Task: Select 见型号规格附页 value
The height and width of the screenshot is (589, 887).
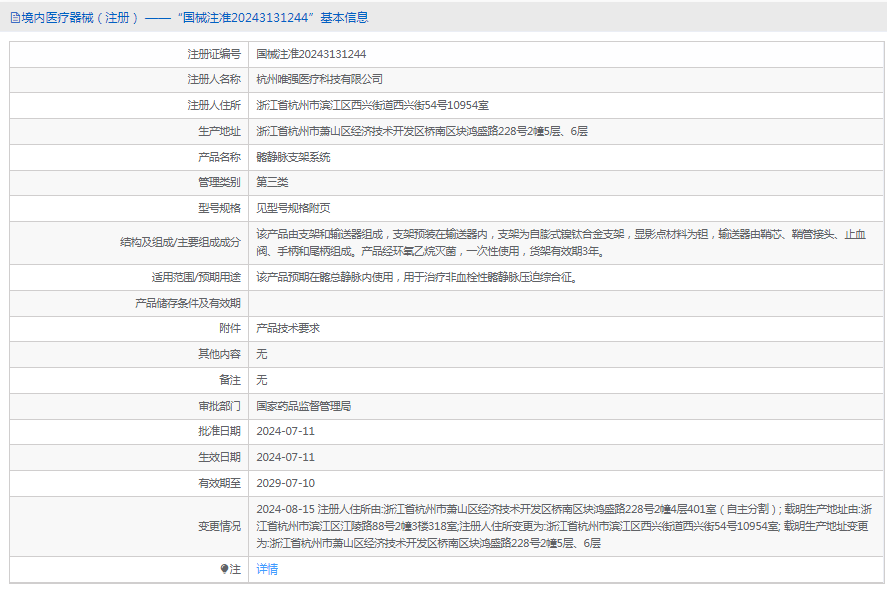Action: [x=293, y=208]
